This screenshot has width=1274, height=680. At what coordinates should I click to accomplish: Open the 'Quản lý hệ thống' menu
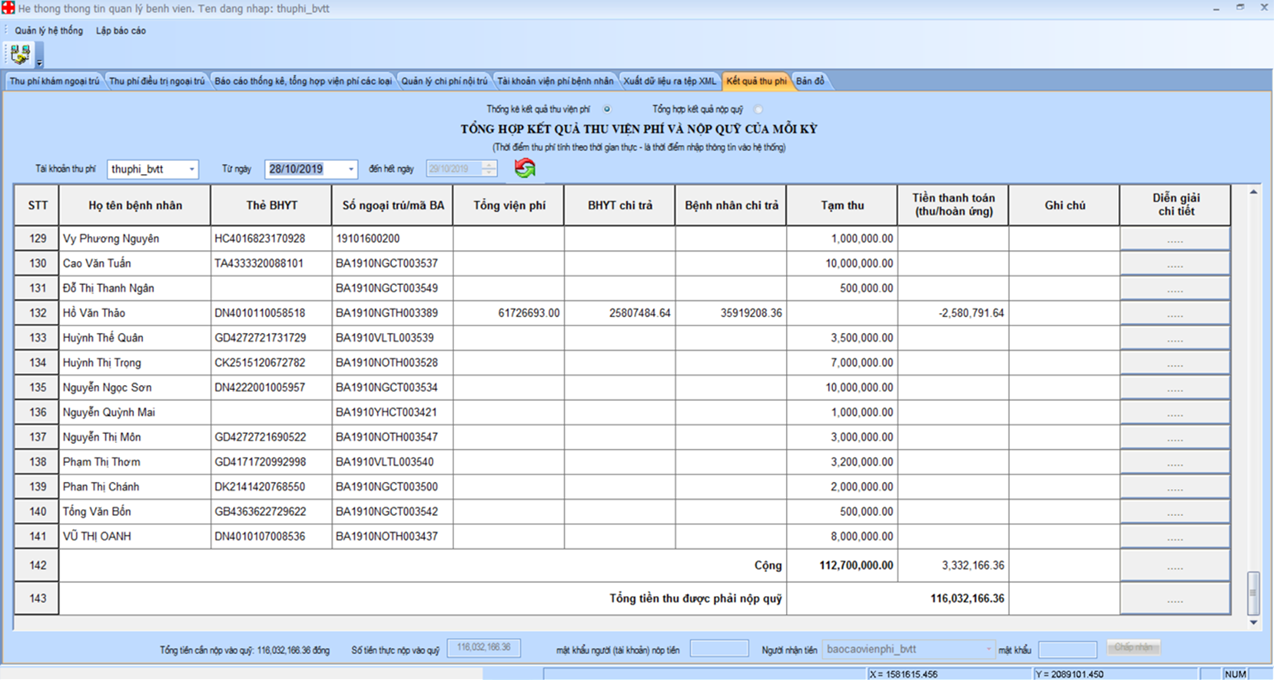pos(49,31)
